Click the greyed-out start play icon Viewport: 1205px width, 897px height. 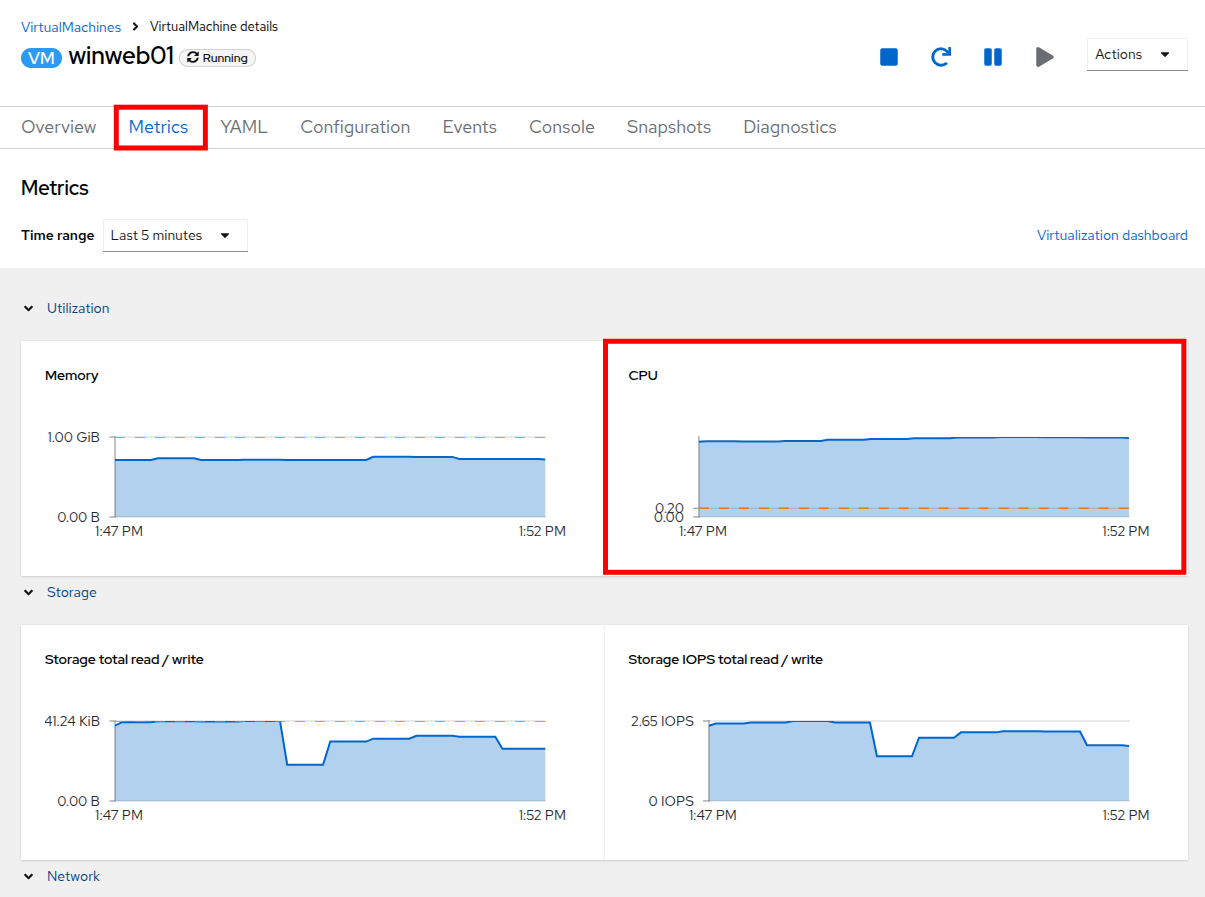(1044, 57)
